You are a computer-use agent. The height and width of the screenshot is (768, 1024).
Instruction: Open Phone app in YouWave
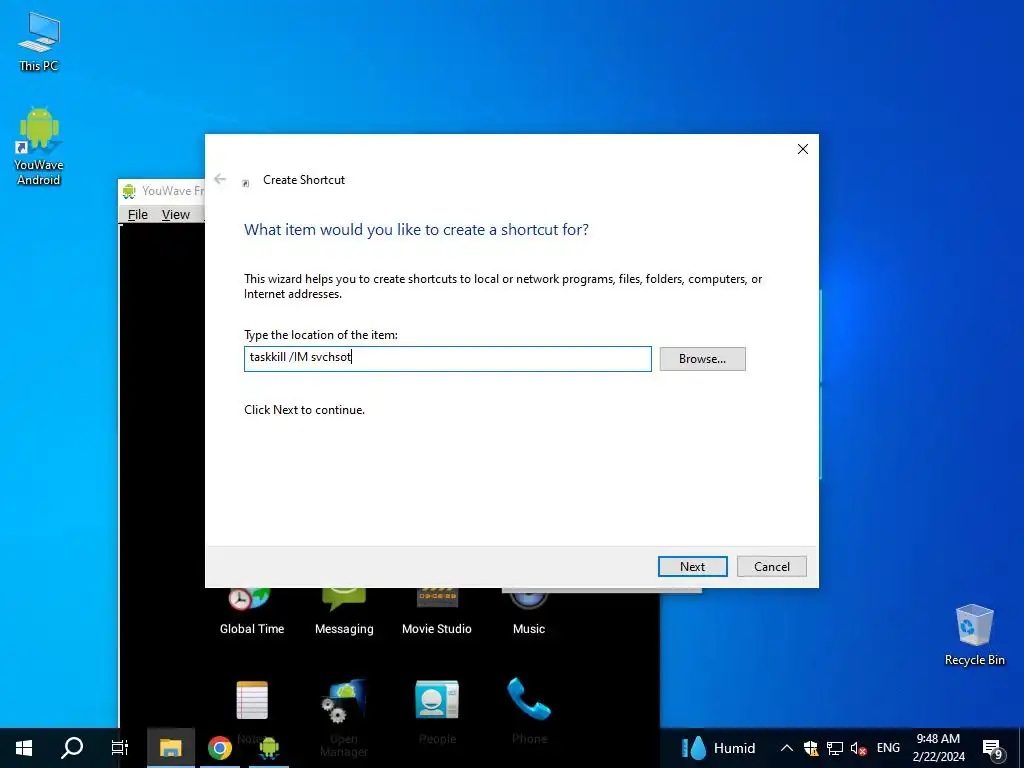coord(529,711)
